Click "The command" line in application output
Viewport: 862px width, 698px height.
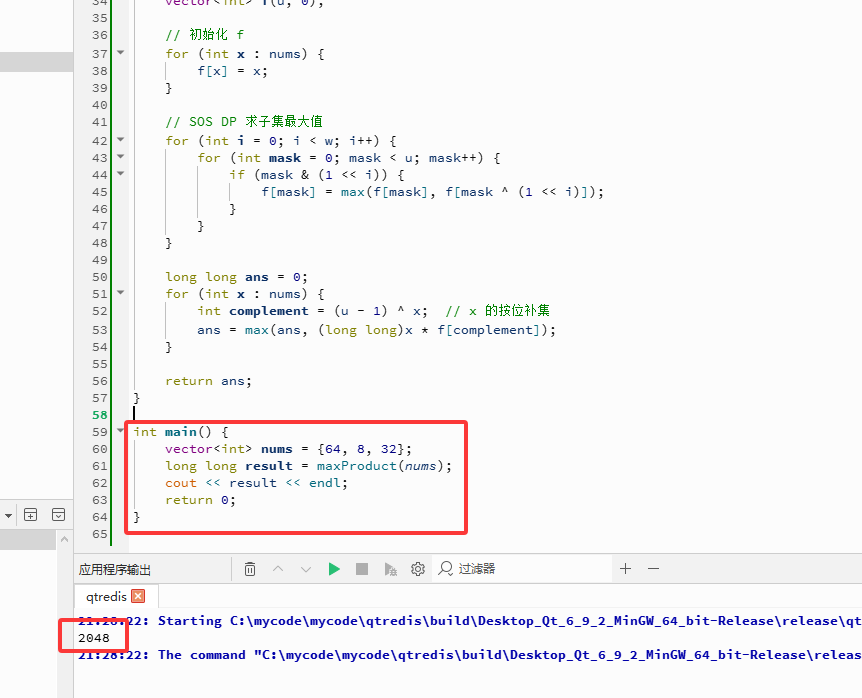(469, 655)
